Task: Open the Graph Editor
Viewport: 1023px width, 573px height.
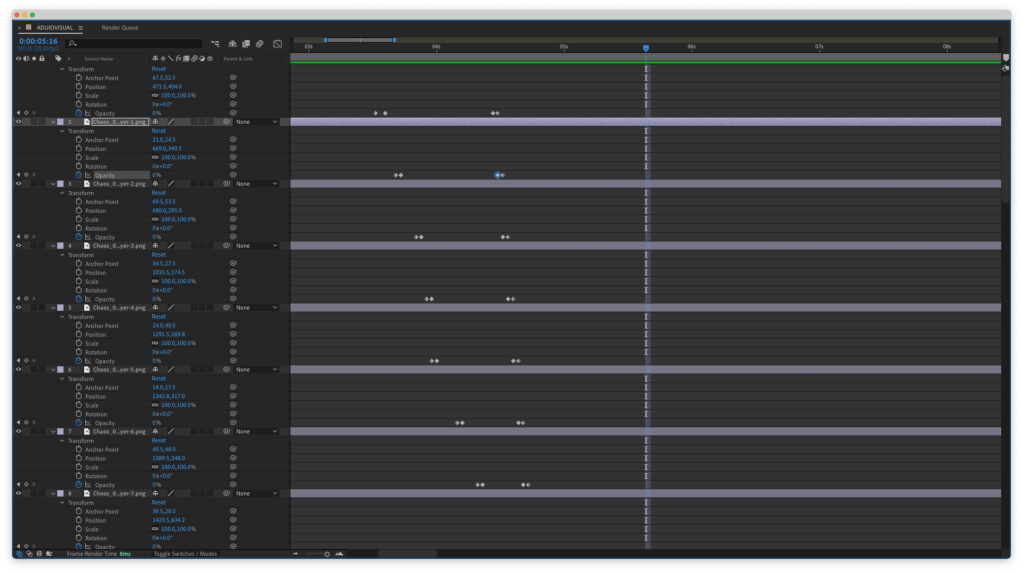Action: [277, 44]
